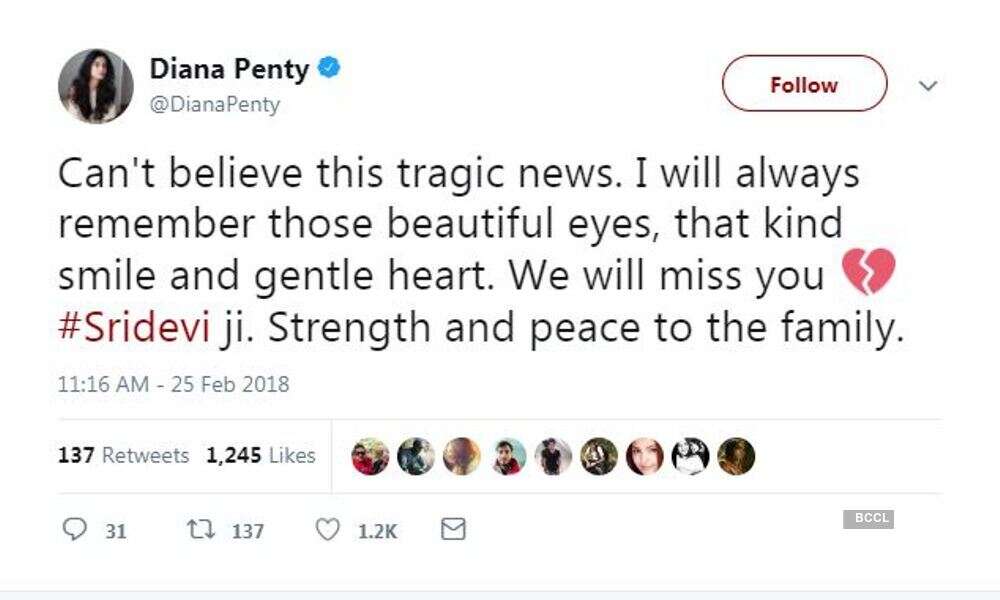
Task: Open the tweet options chevron dropdown
Action: coord(928,85)
